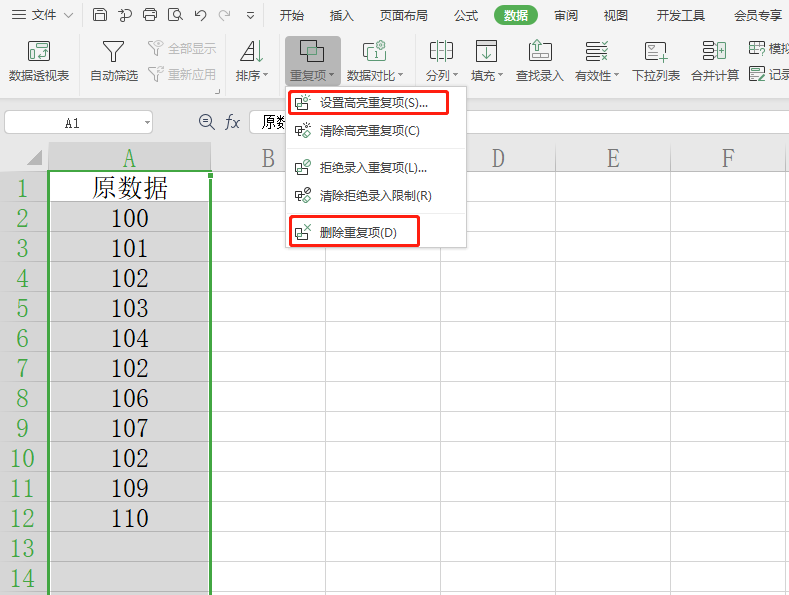The height and width of the screenshot is (595, 789).
Task: Open the 审阅 review tab
Action: pyautogui.click(x=566, y=15)
